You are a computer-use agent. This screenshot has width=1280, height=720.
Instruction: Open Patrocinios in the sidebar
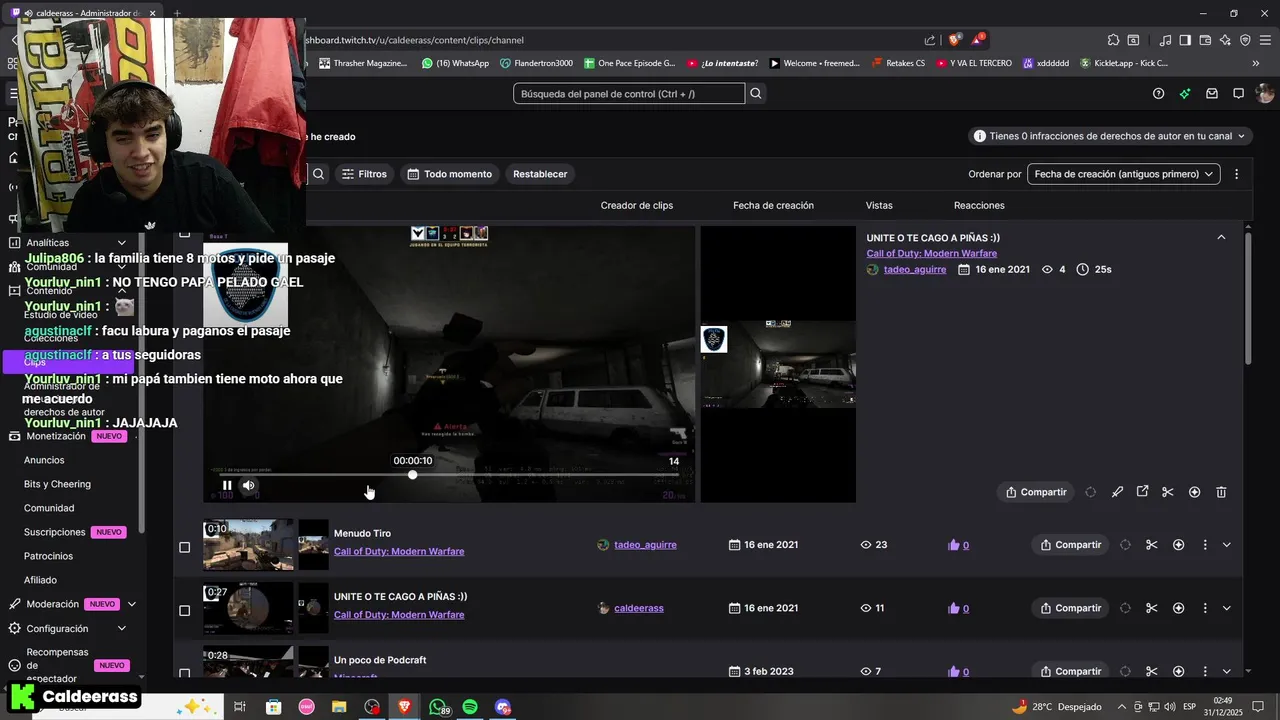pyautogui.click(x=48, y=556)
